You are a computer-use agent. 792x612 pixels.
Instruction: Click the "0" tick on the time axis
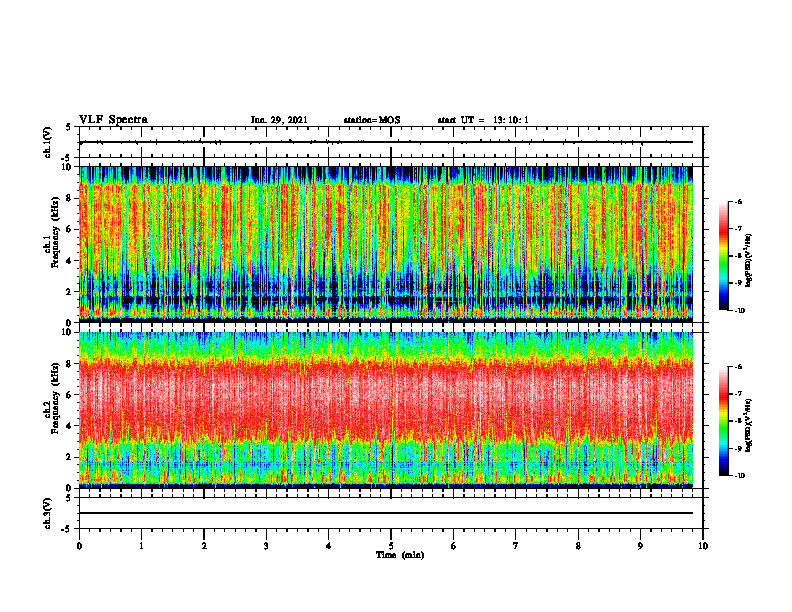(x=79, y=546)
